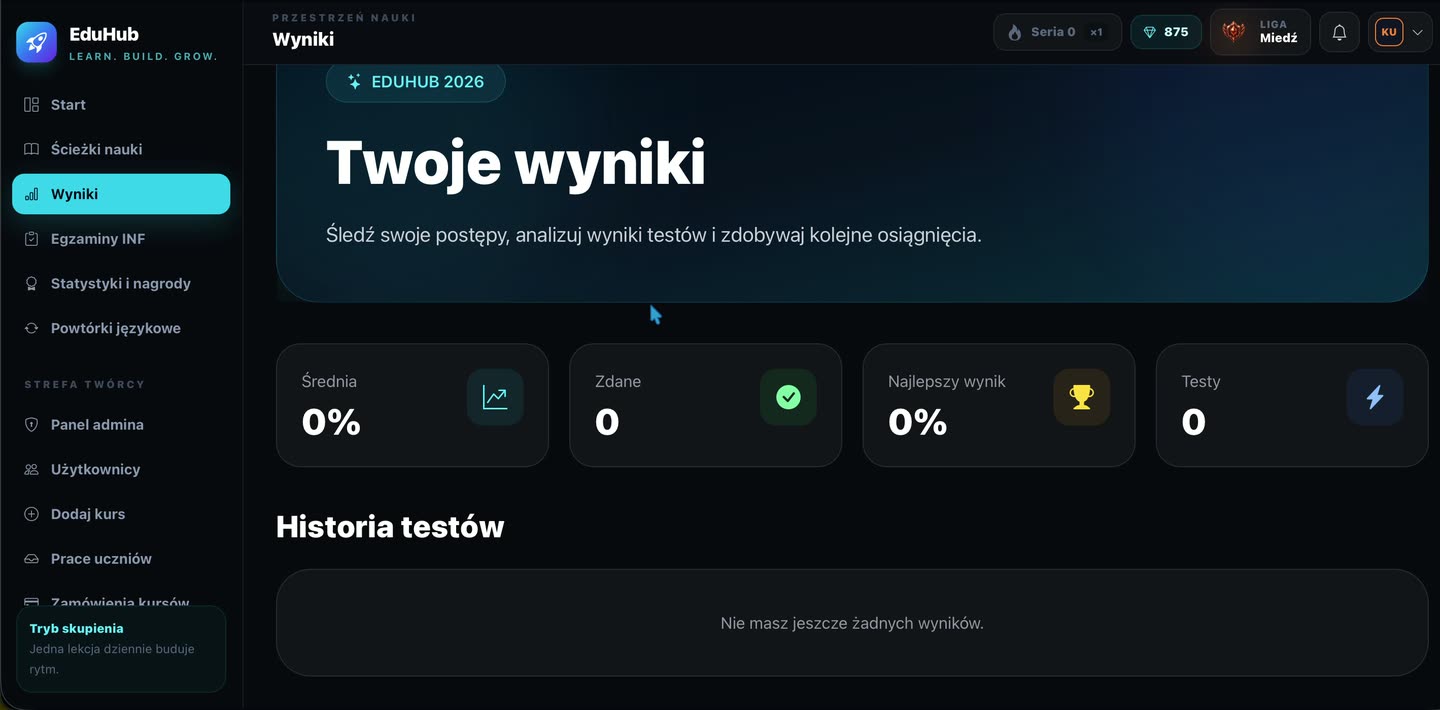Click the Średnia 0% stat card
The image size is (1440, 710).
412,405
